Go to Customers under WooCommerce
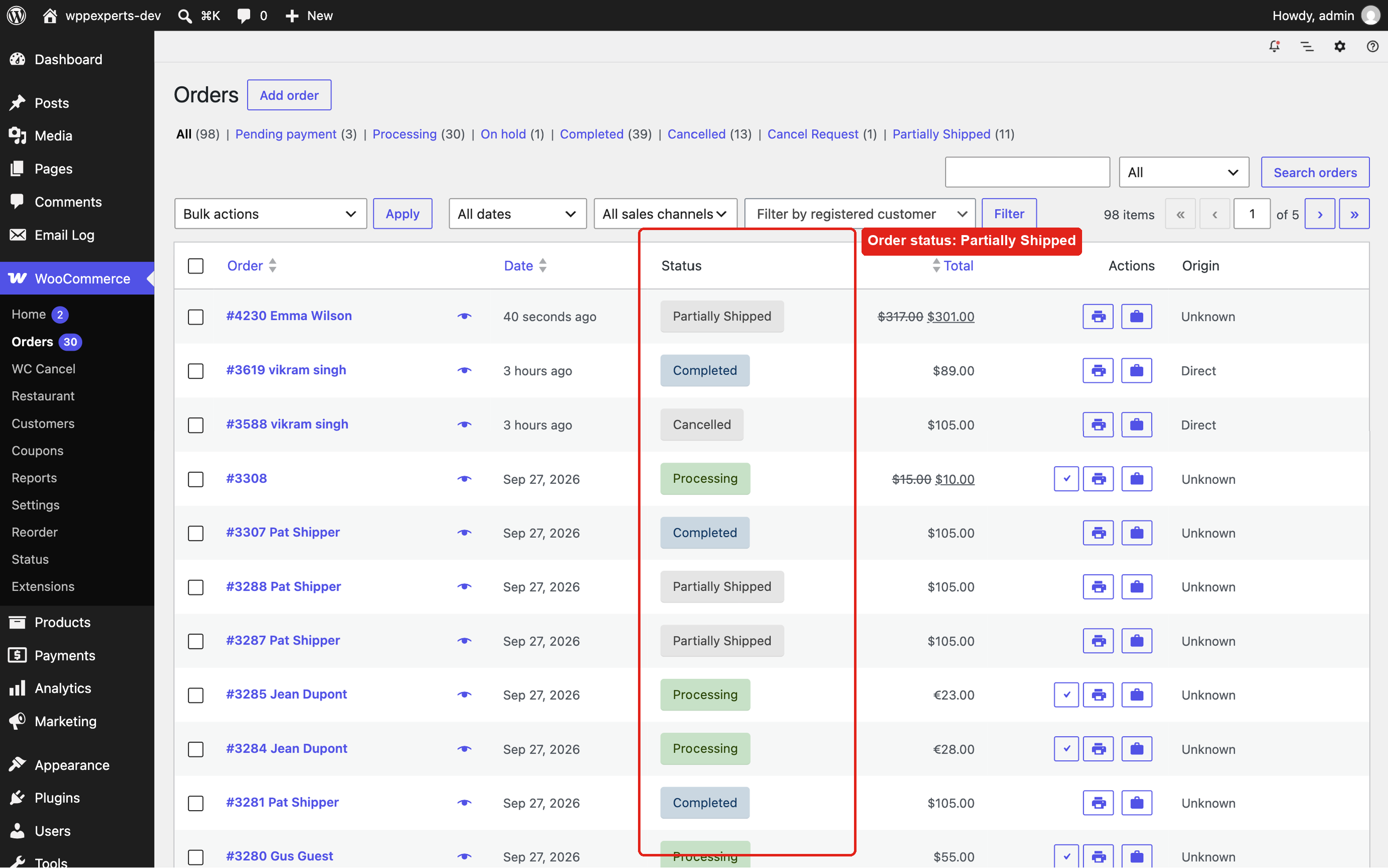The width and height of the screenshot is (1388, 868). pos(43,423)
